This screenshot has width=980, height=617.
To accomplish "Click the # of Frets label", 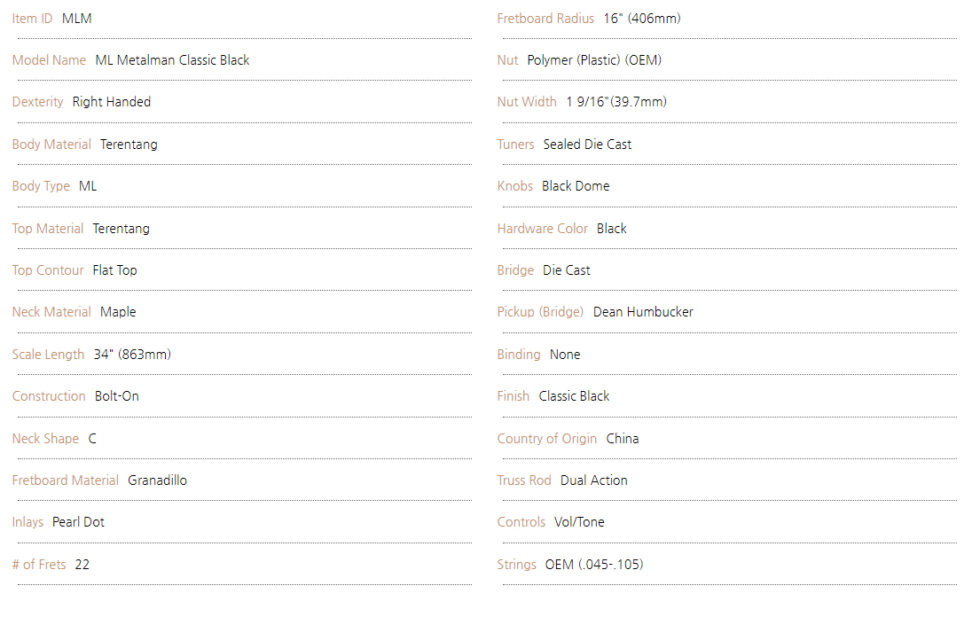I will 39,564.
